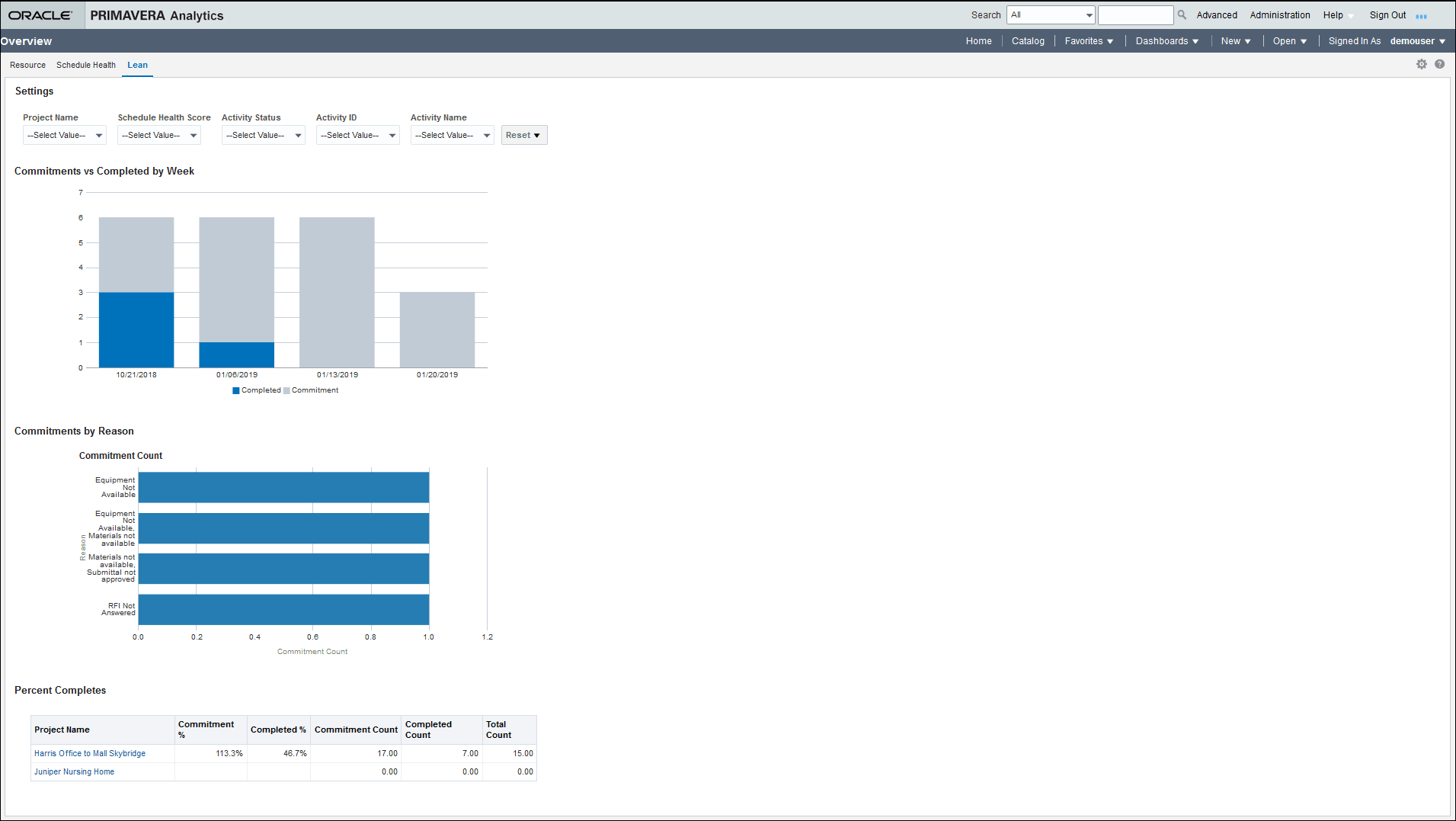Click the Oracle logo
The width and height of the screenshot is (1456, 821).
click(42, 14)
